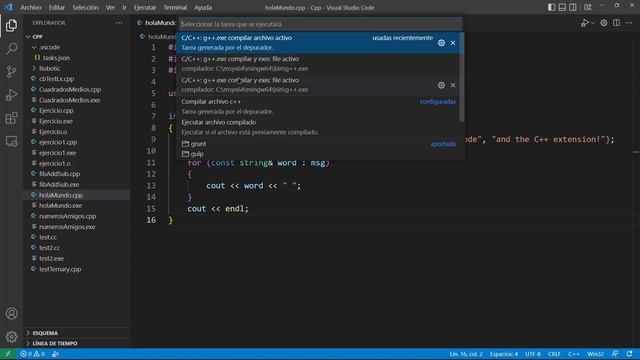This screenshot has height=360, width=640.
Task: Toggle the primary side bar layout icon
Action: pos(551,7)
